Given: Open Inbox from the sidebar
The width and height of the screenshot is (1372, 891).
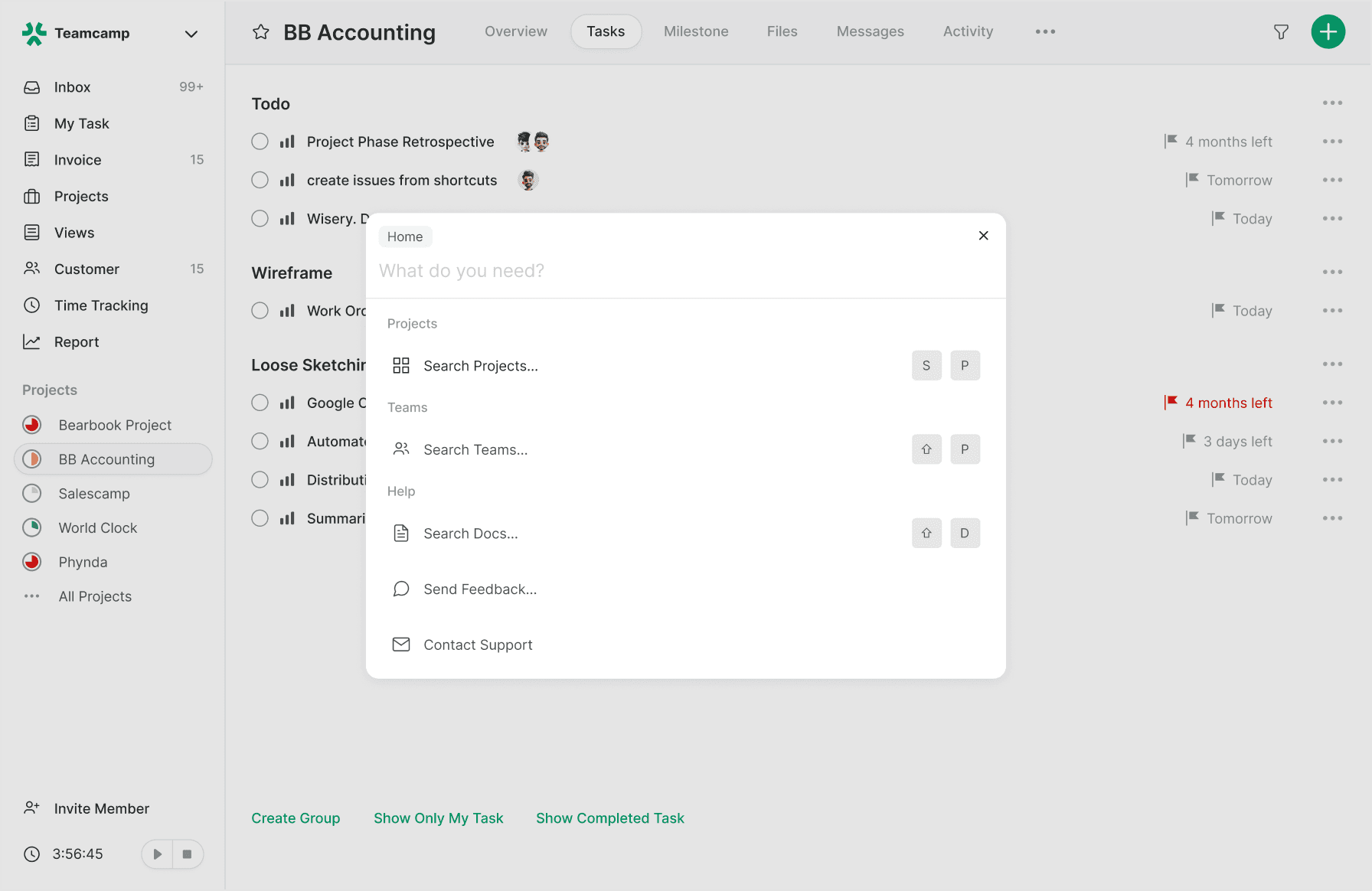Looking at the screenshot, I should (72, 87).
